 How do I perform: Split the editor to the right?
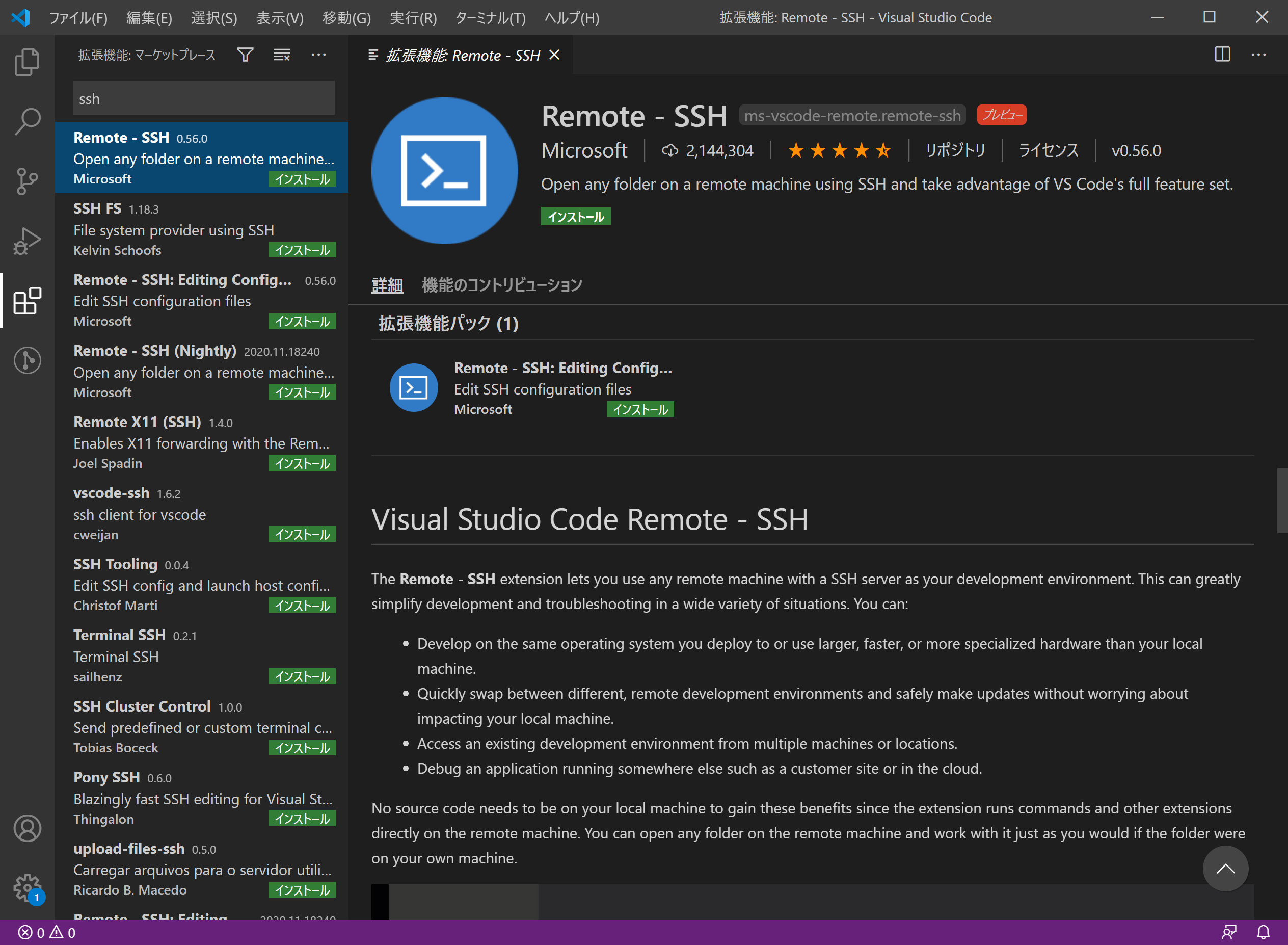click(x=1222, y=55)
